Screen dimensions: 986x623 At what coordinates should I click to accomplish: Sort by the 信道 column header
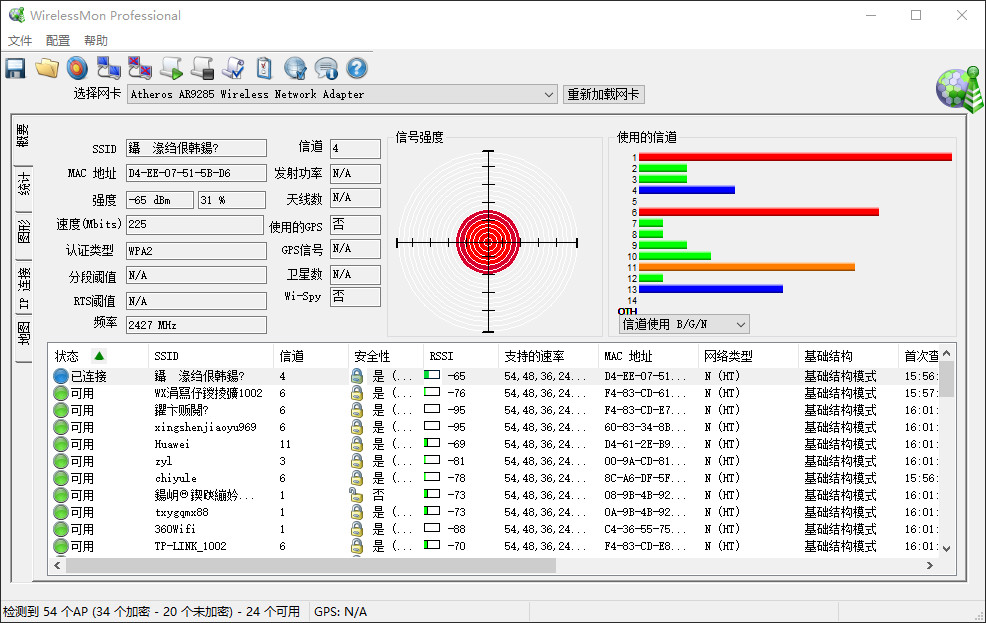click(x=311, y=356)
